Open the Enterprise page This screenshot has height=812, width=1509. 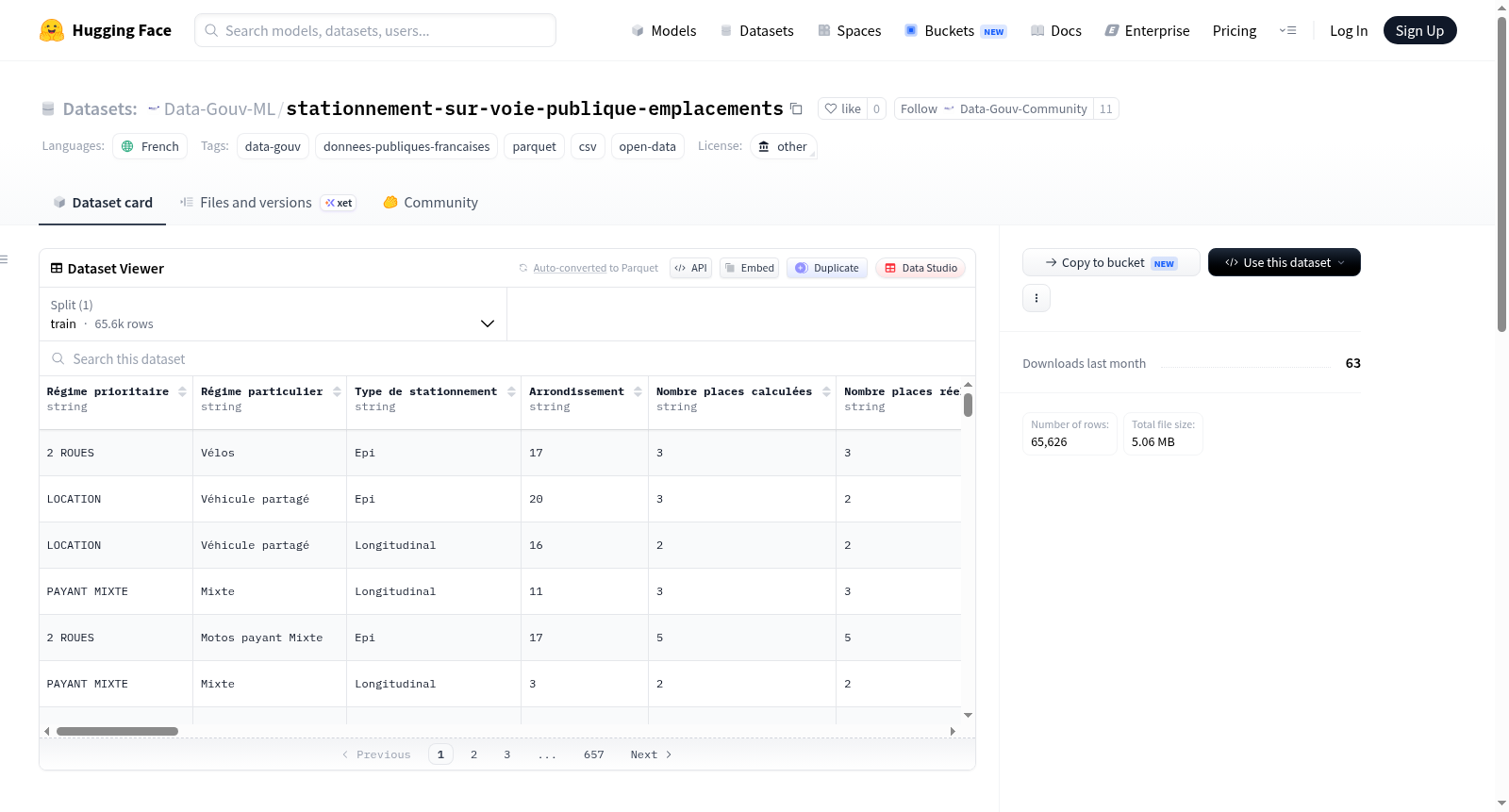pyautogui.click(x=1147, y=30)
